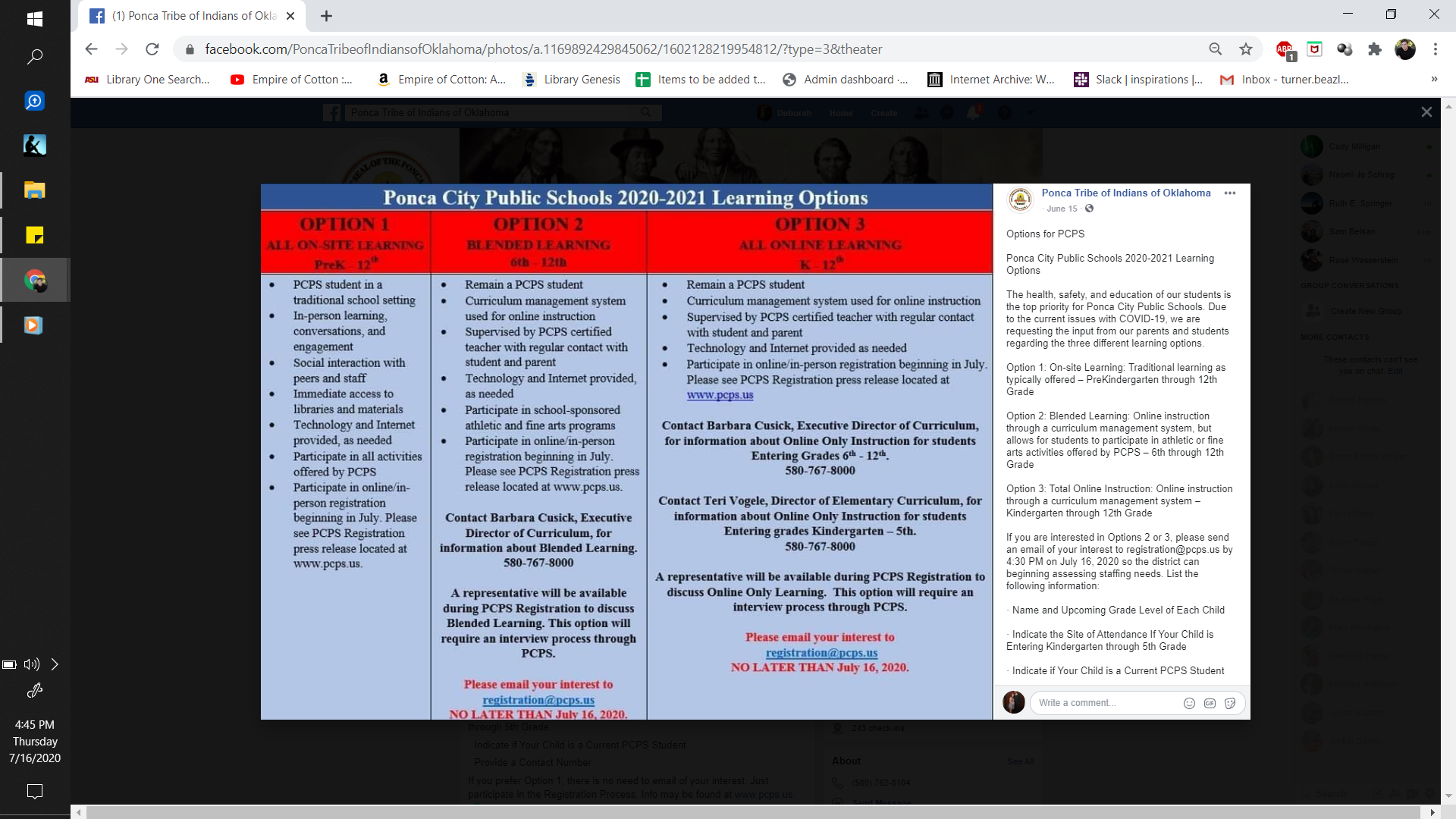The image size is (1456, 819).
Task: Open a new browser tab
Action: 327,16
